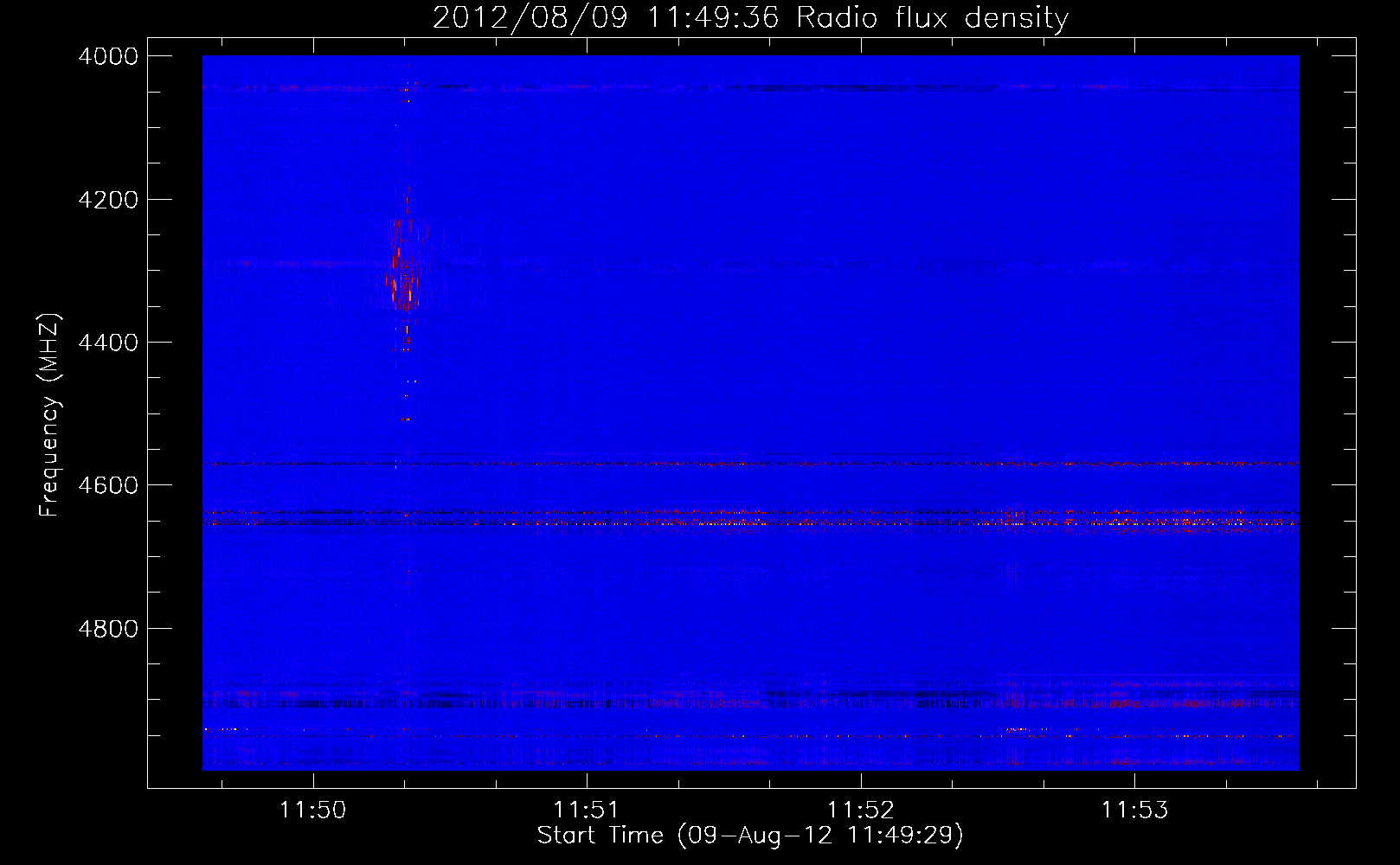The height and width of the screenshot is (865, 1400).
Task: Select the 4200 frequency axis label
Action: pyautogui.click(x=108, y=200)
